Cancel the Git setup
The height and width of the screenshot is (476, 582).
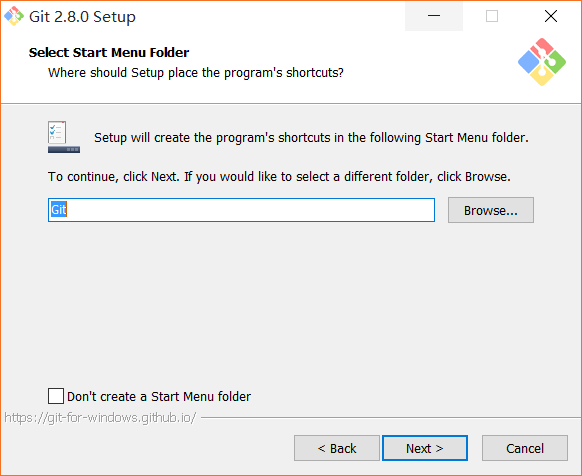pyautogui.click(x=525, y=448)
